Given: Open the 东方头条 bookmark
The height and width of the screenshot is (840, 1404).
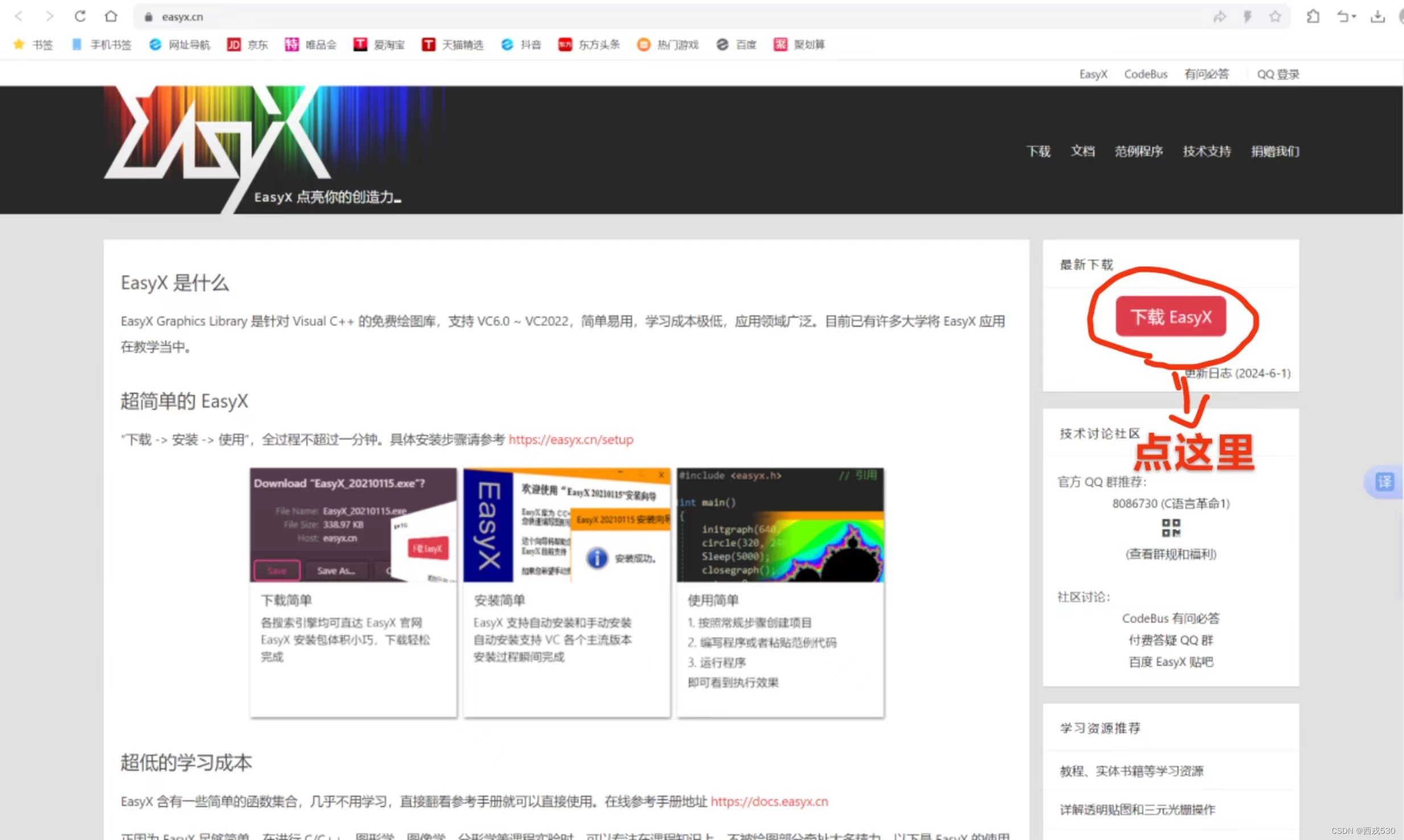Looking at the screenshot, I should point(589,44).
